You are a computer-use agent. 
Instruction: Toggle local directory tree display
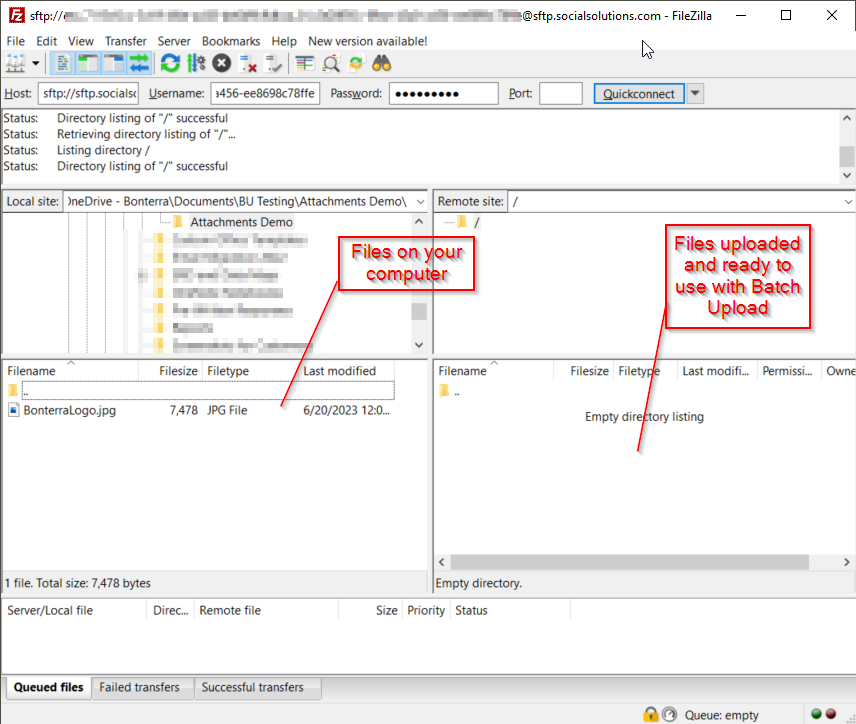pyautogui.click(x=87, y=64)
